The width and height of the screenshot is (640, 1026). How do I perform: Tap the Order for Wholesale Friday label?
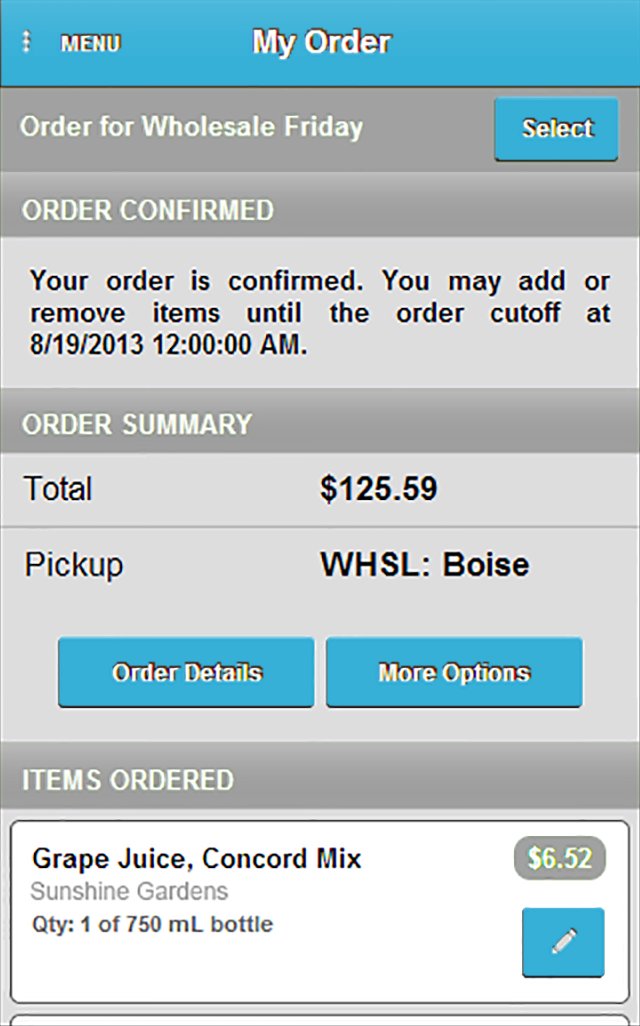[191, 127]
